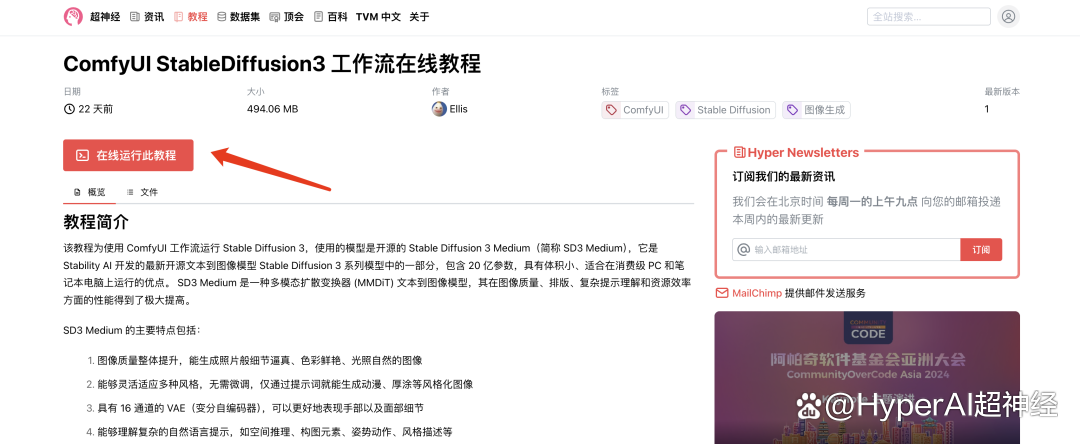
Task: Click the 全站搜索 search field
Action: click(928, 17)
